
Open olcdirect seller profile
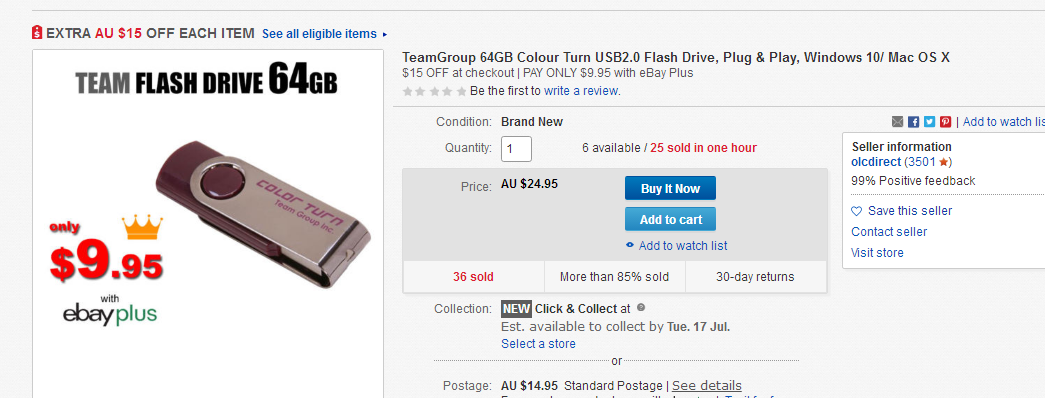click(x=876, y=162)
